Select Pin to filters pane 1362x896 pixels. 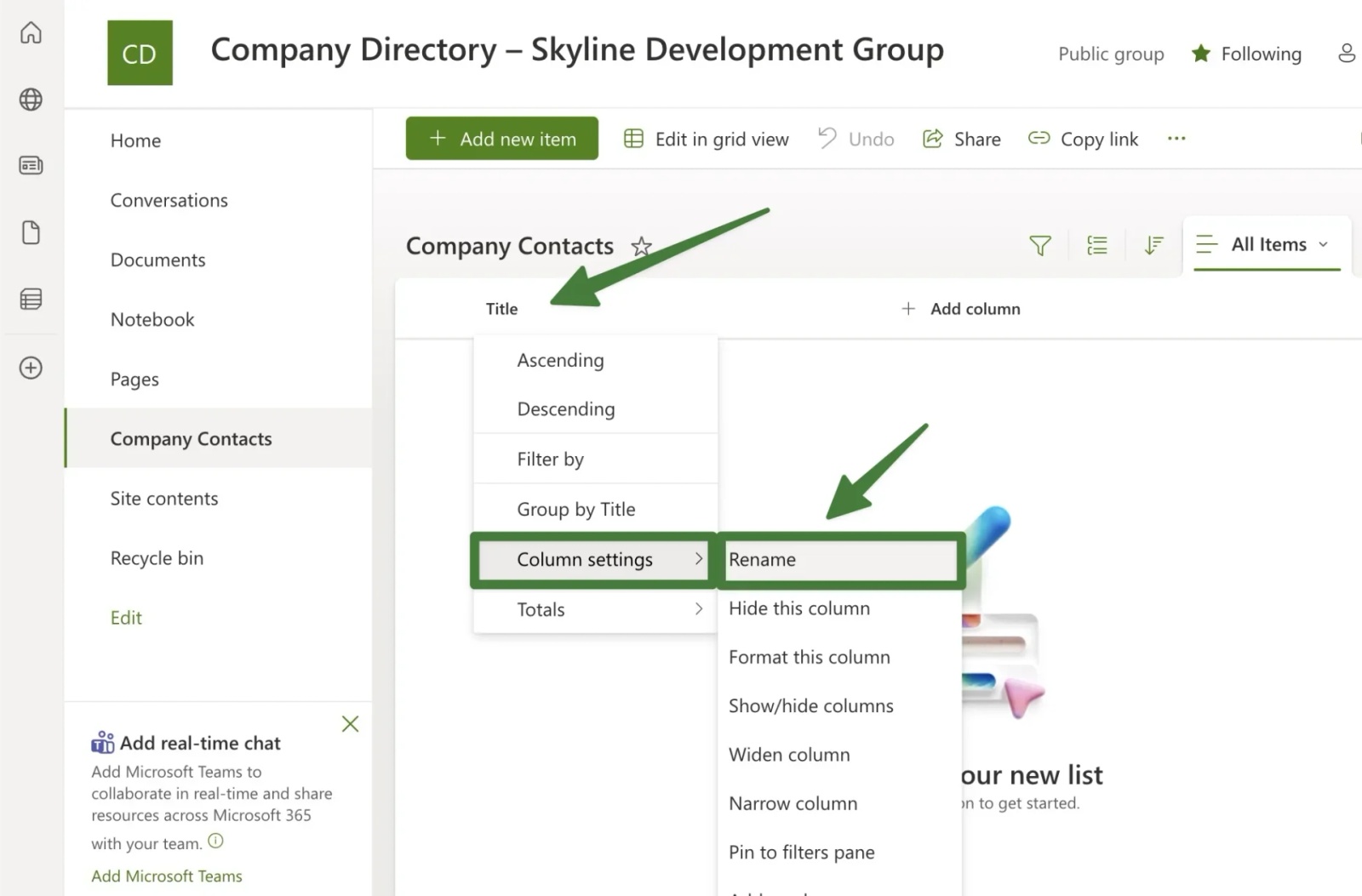[x=840, y=852]
